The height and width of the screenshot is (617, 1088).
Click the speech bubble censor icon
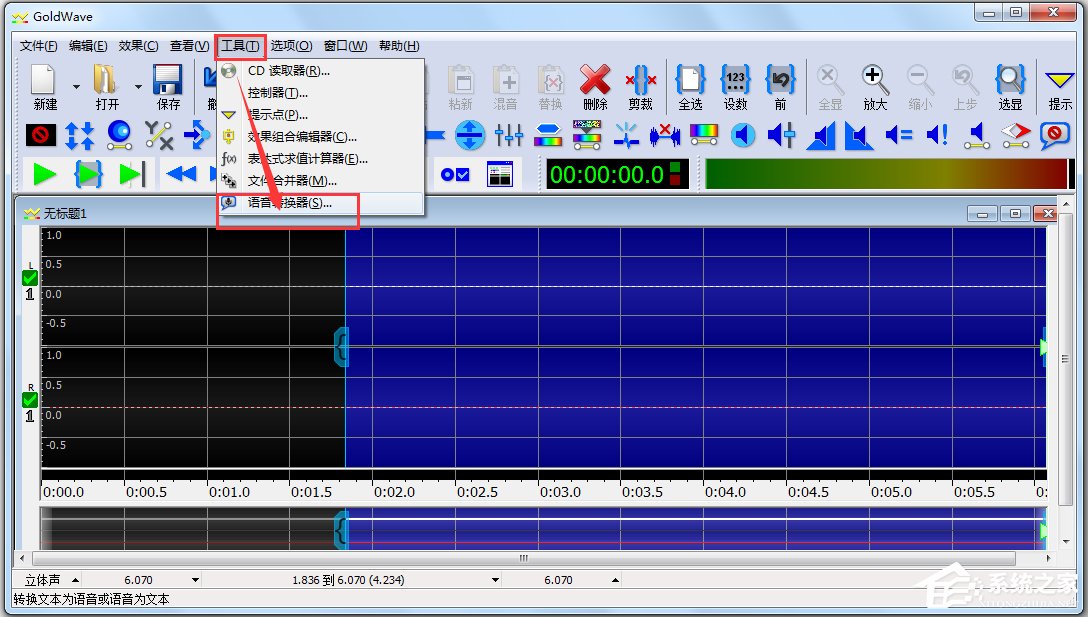tap(1054, 135)
